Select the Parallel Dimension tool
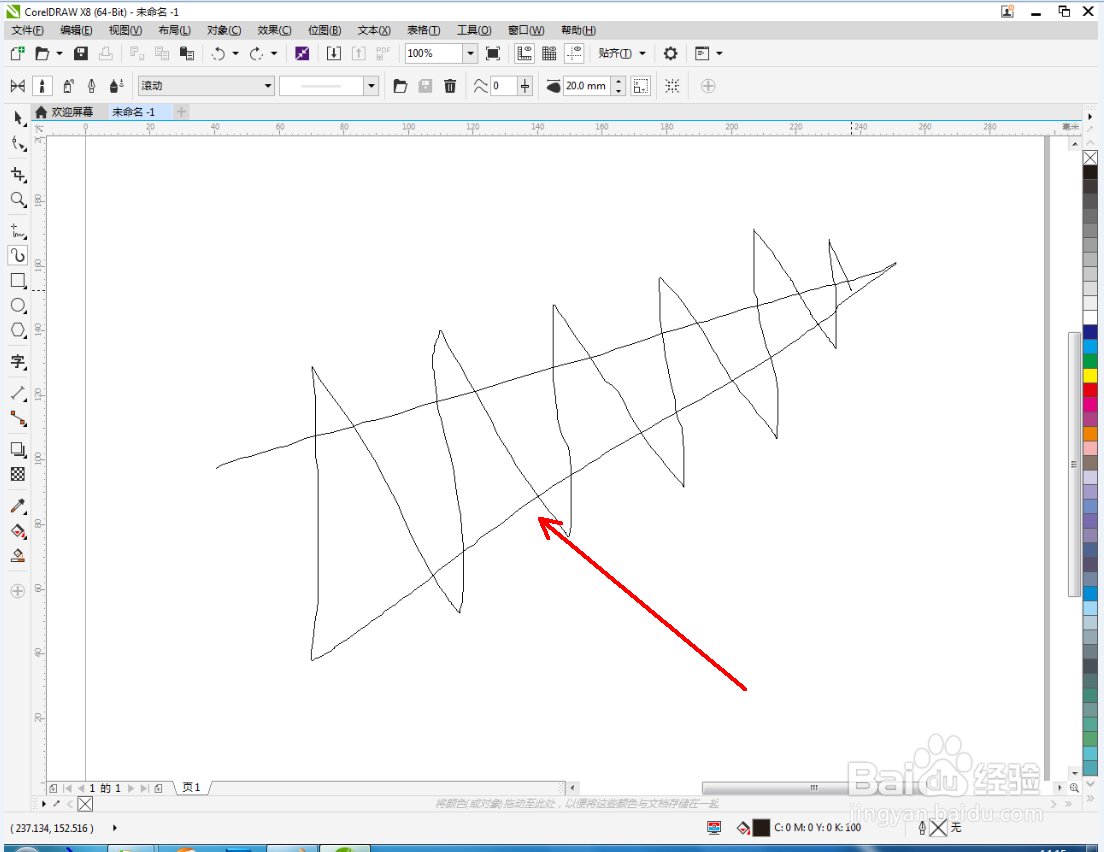 (18, 394)
